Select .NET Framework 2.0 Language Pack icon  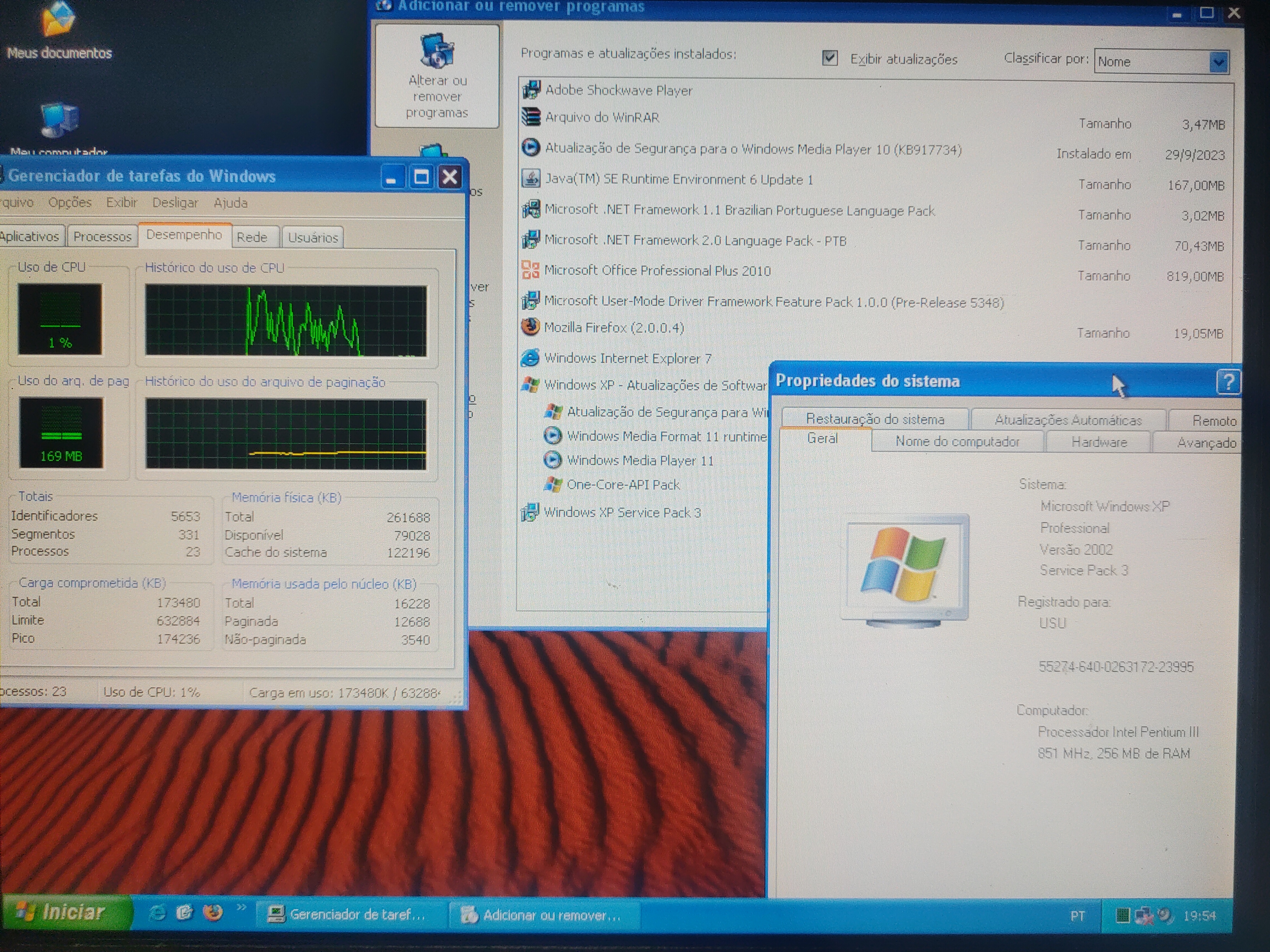pos(531,239)
